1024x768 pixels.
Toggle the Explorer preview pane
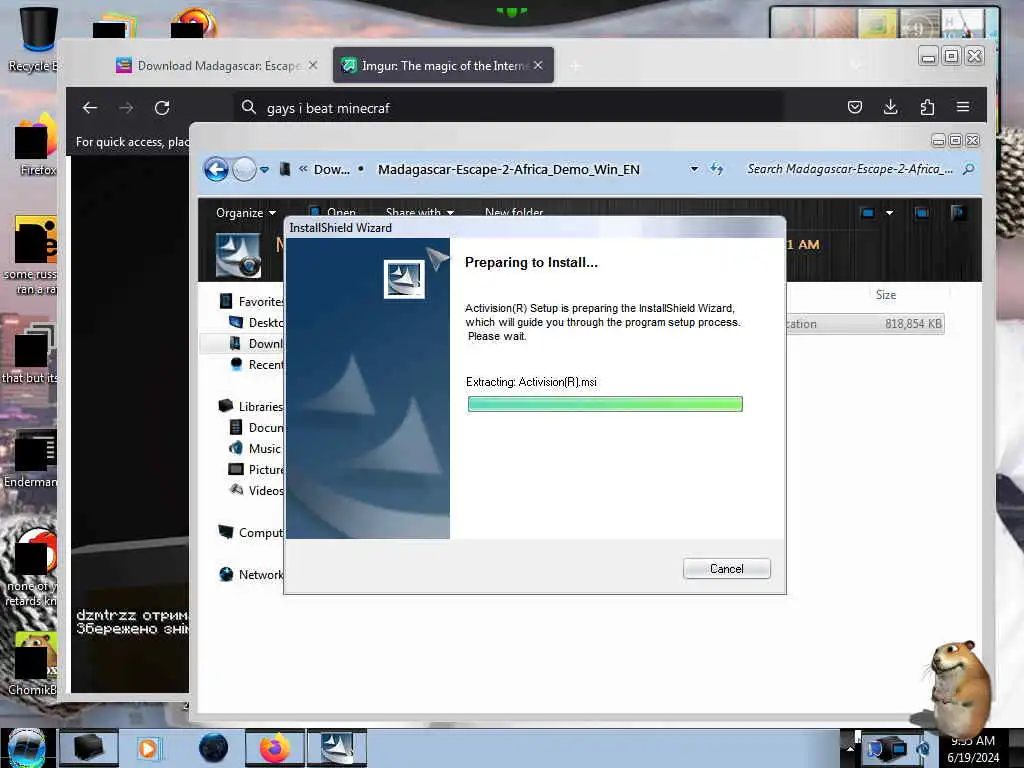(x=921, y=213)
